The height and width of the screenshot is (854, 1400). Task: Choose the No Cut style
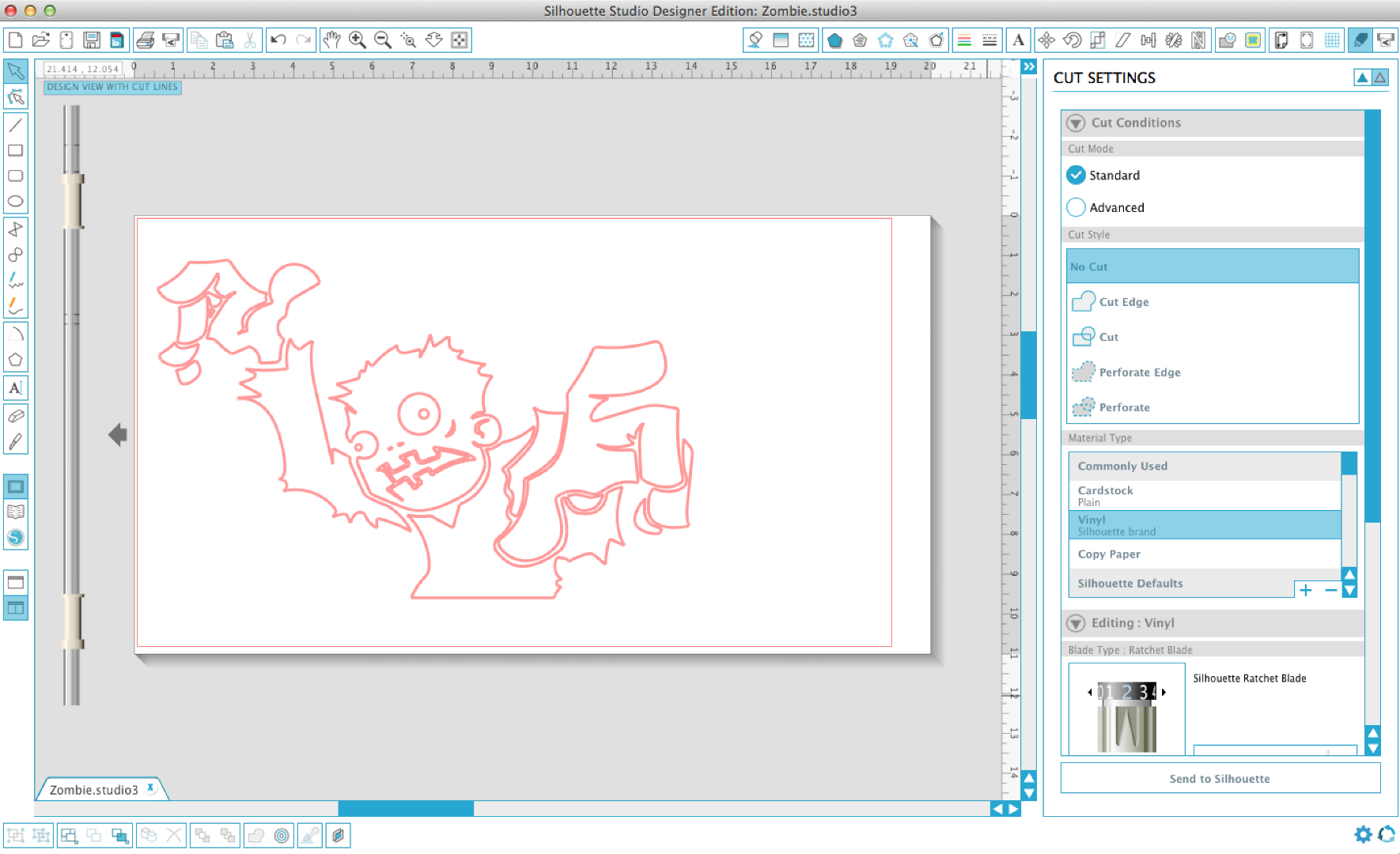pyautogui.click(x=1213, y=266)
